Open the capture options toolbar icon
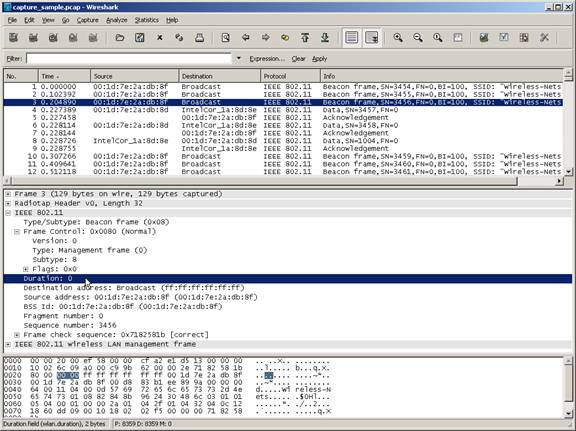The height and width of the screenshot is (431, 576). point(33,37)
